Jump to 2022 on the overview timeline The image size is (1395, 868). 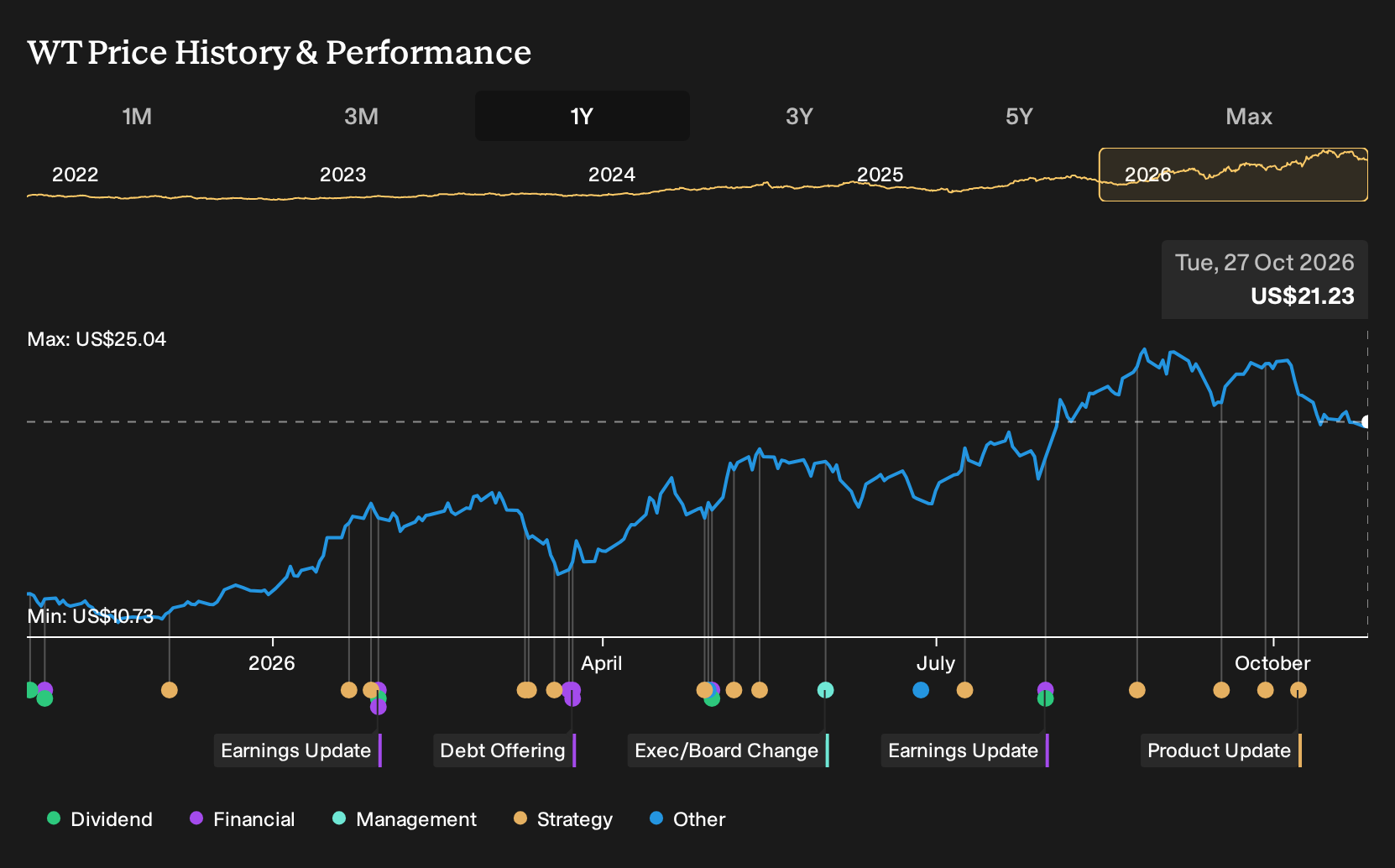coord(76,175)
